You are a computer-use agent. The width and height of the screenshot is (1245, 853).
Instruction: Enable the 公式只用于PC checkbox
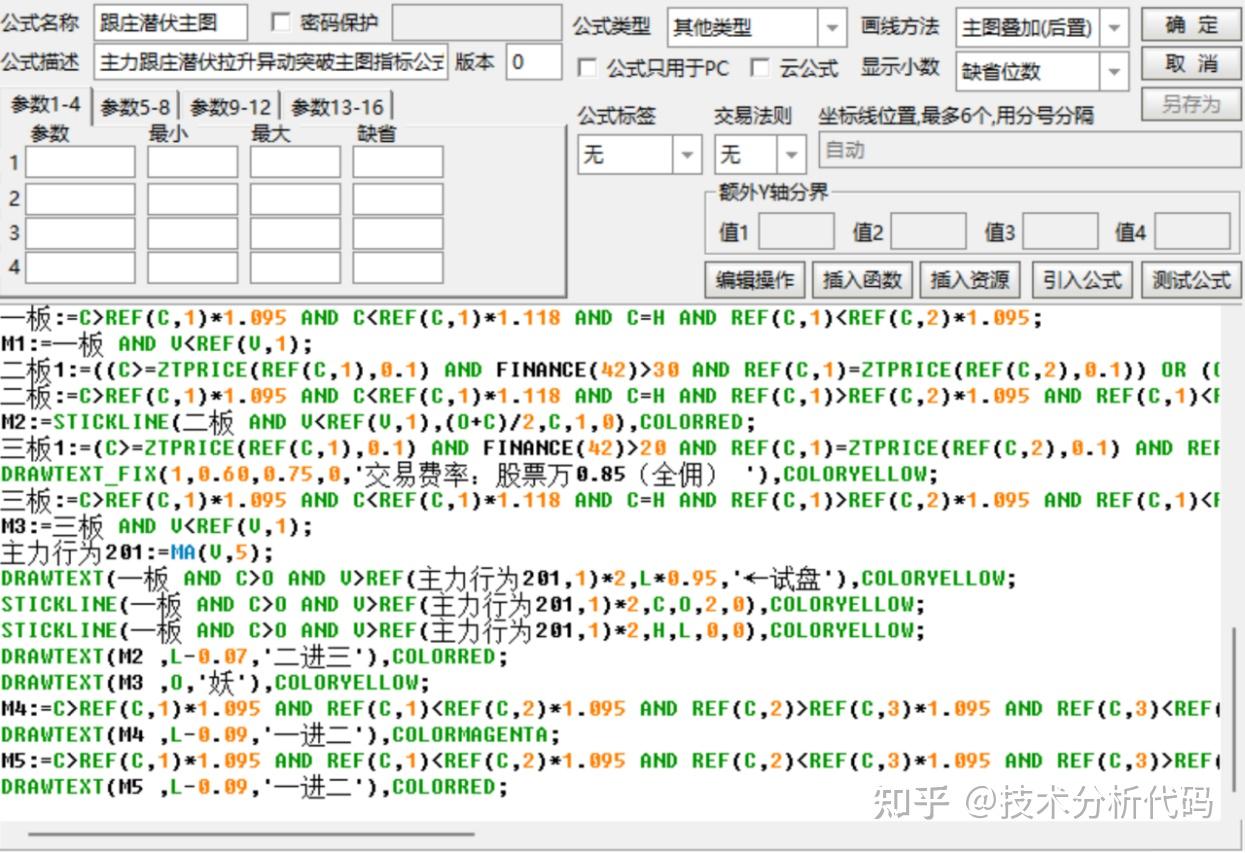pos(587,68)
